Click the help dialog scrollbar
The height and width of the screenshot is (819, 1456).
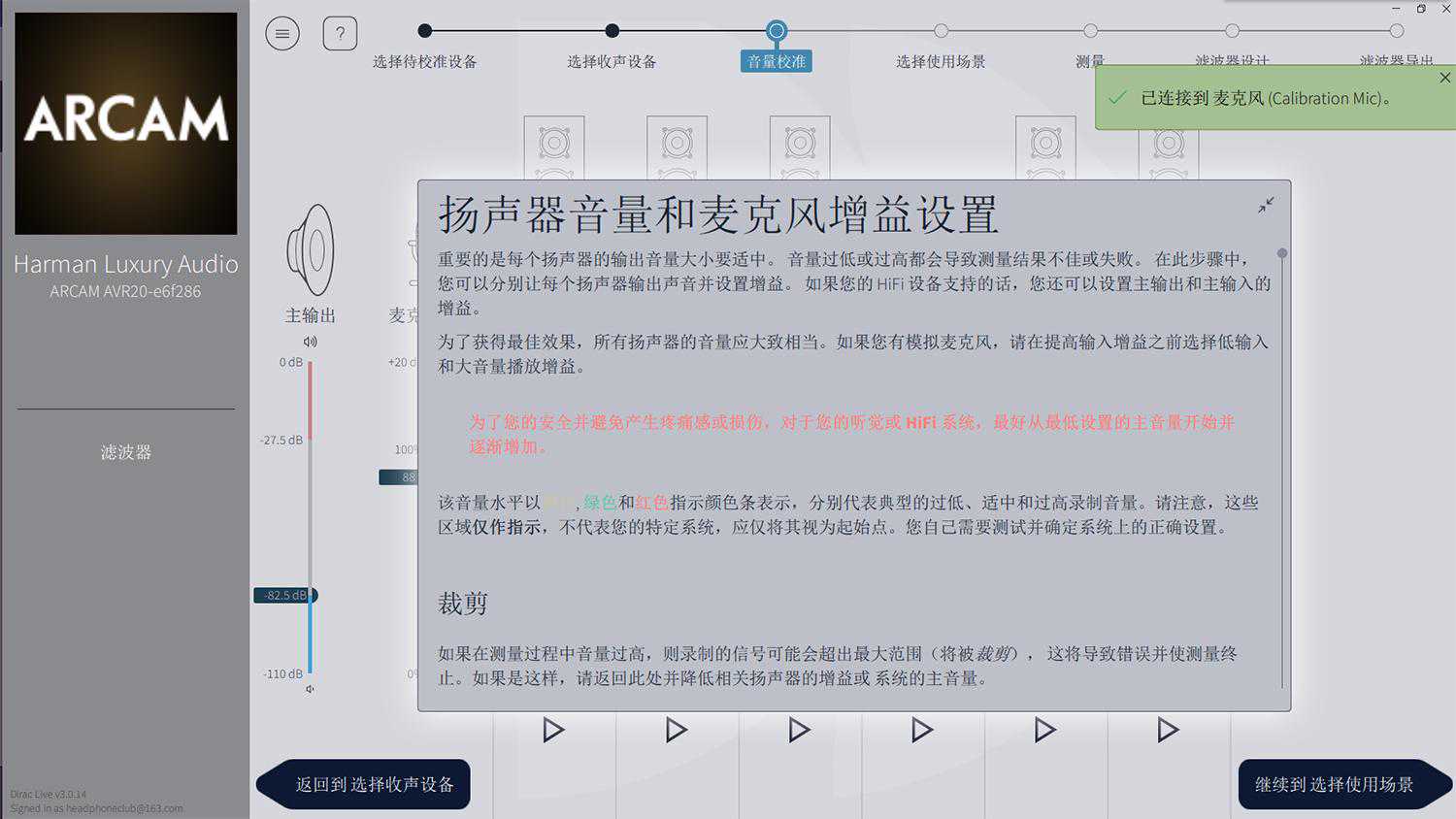(x=1282, y=254)
